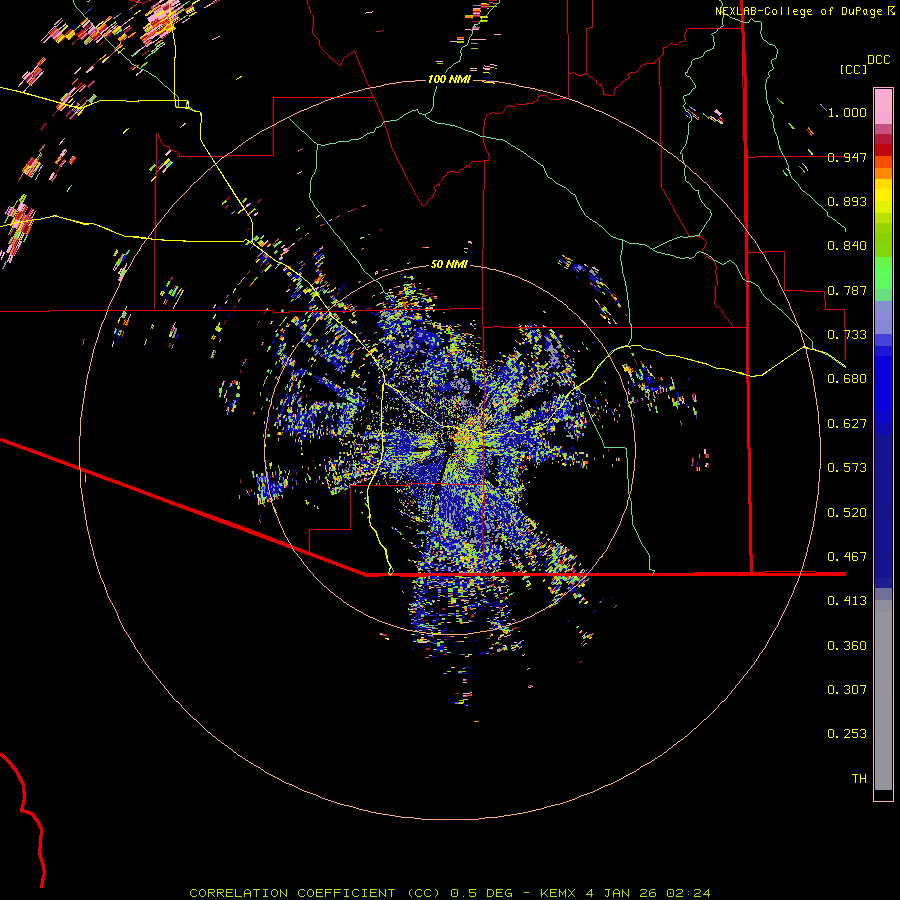Click the TH threshold label
The width and height of the screenshot is (900, 900).
859,779
